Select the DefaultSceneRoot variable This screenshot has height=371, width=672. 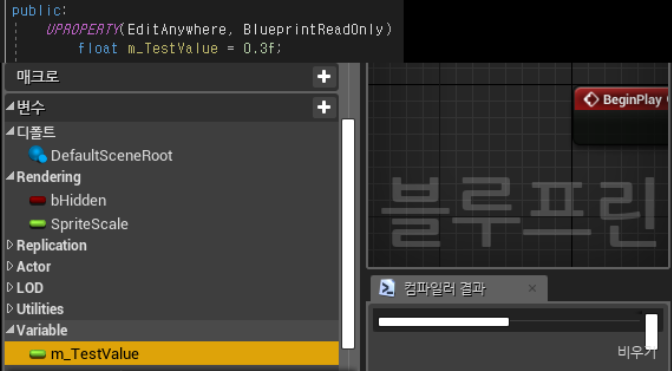click(111, 156)
